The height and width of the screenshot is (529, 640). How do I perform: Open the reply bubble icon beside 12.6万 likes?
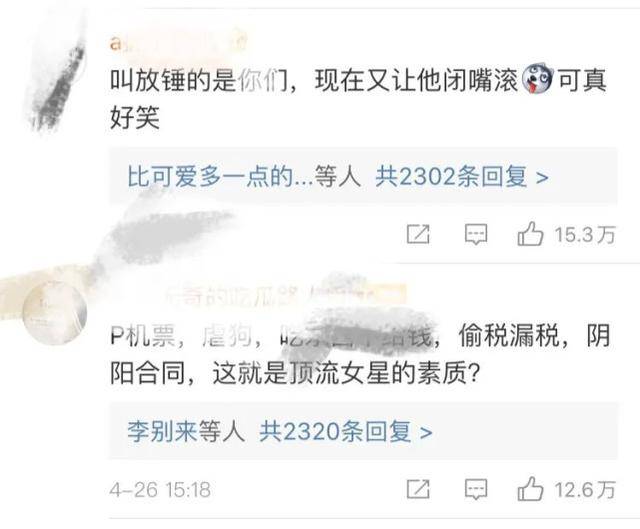click(476, 489)
